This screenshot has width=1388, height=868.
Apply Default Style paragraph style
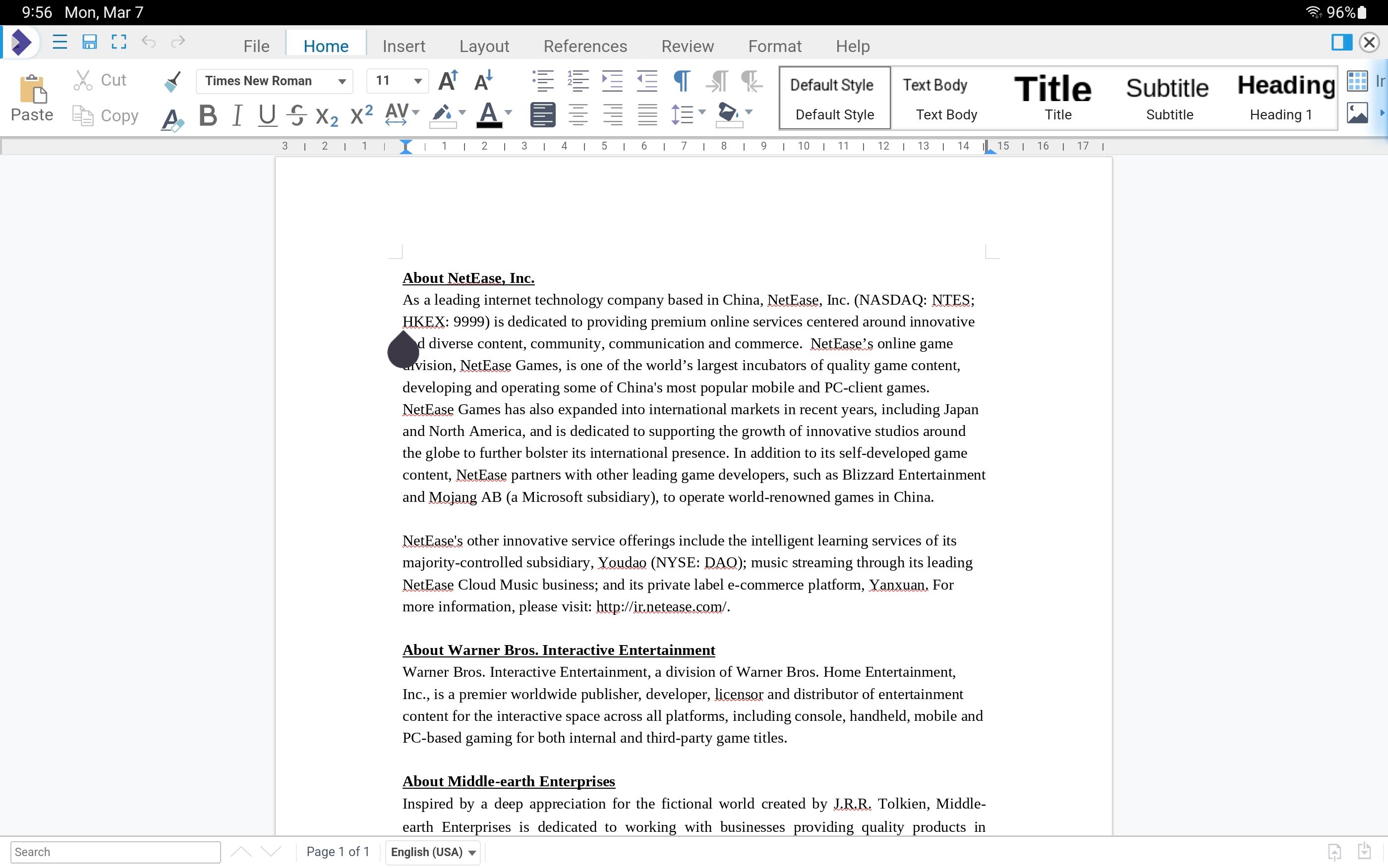pyautogui.click(x=835, y=98)
